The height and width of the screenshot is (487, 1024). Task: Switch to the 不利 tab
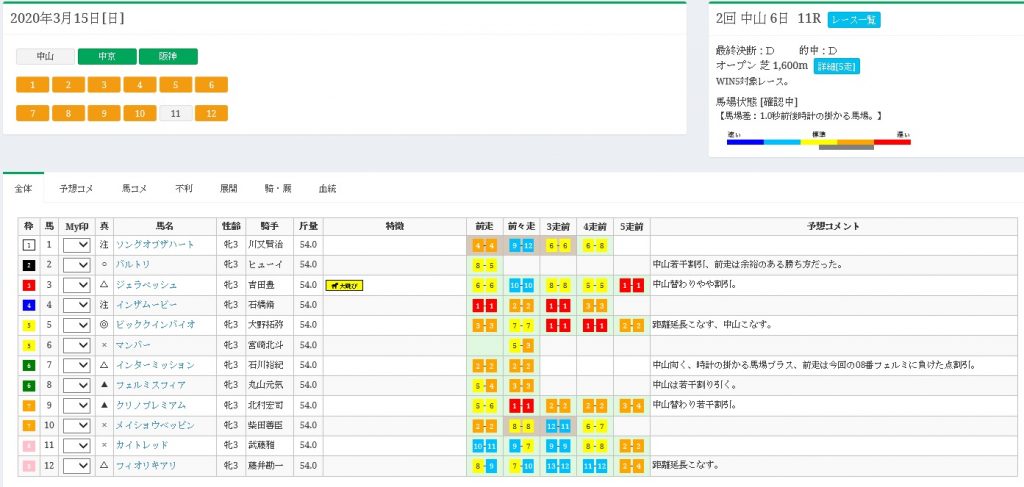pyautogui.click(x=184, y=189)
